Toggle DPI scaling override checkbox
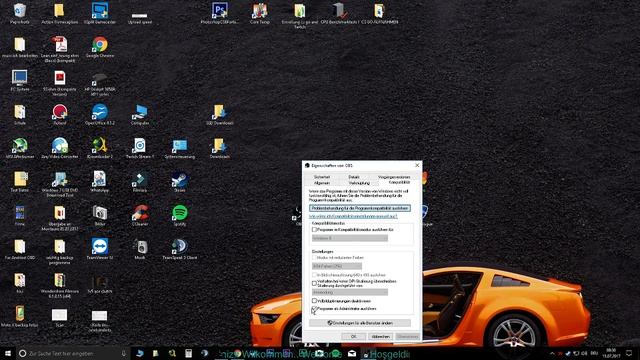This screenshot has height=360, width=640. 314,283
